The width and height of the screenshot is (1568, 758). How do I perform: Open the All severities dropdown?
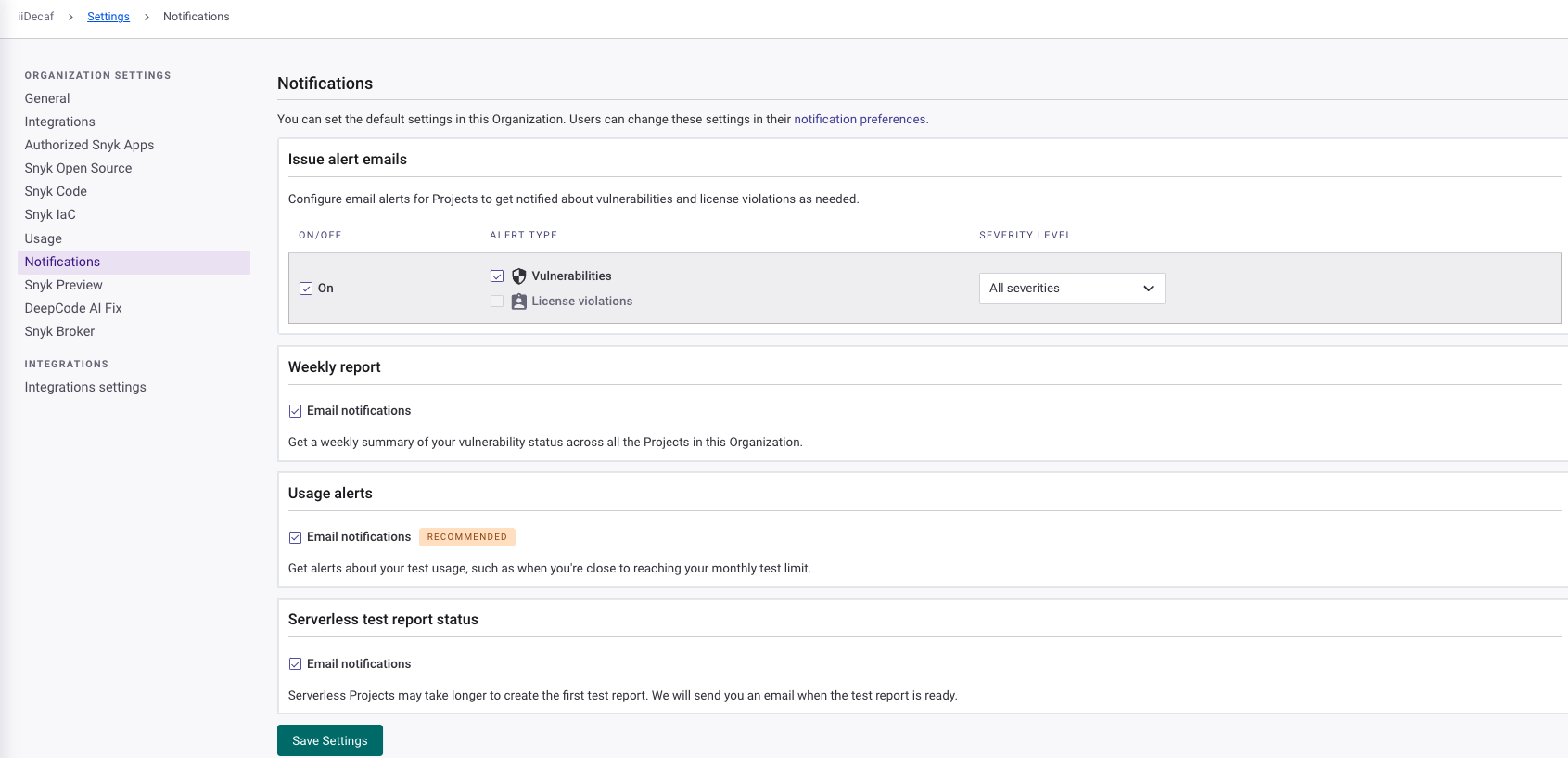point(1071,289)
